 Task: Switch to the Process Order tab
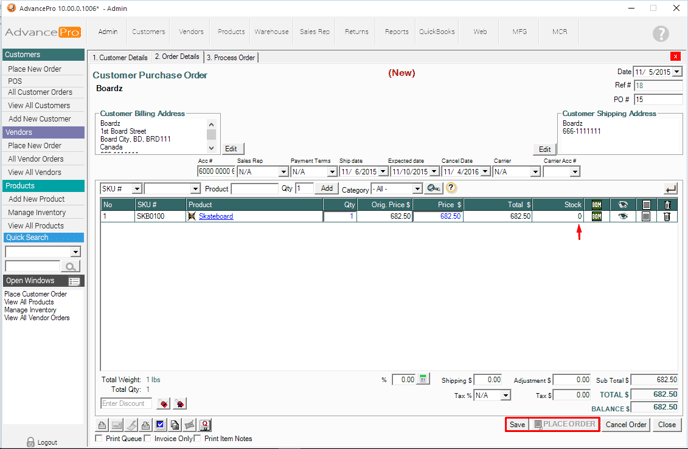(231, 57)
